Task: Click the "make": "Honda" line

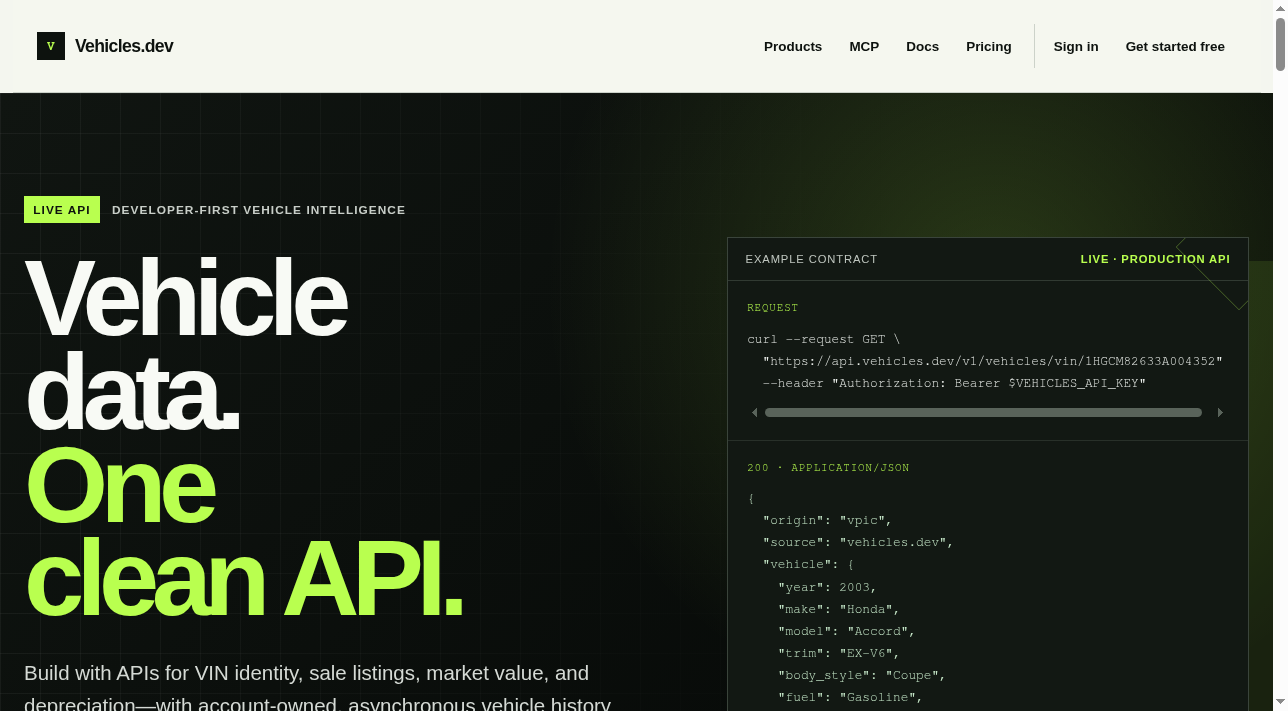Action: [x=839, y=609]
